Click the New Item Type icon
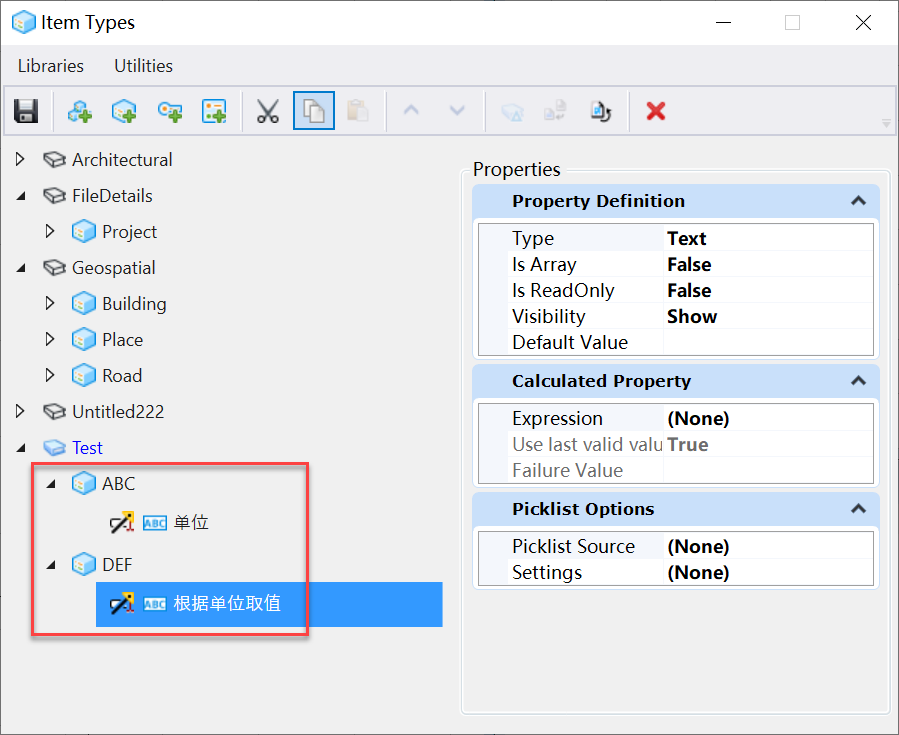The height and width of the screenshot is (735, 899). coord(124,111)
